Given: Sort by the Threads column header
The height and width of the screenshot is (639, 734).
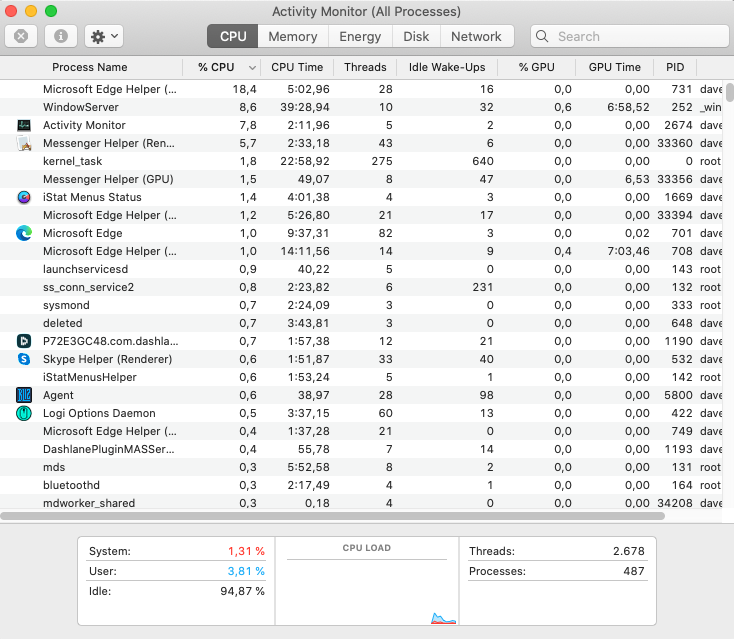Looking at the screenshot, I should 365,67.
